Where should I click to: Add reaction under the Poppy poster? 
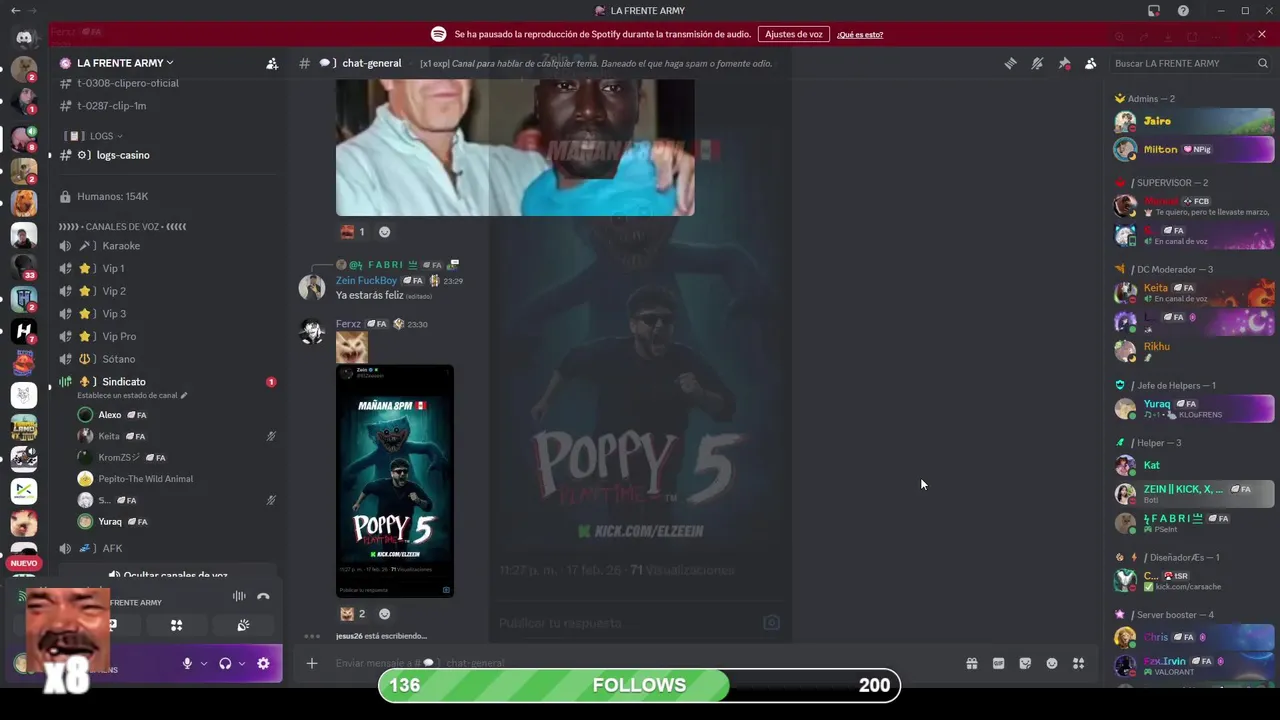click(384, 614)
